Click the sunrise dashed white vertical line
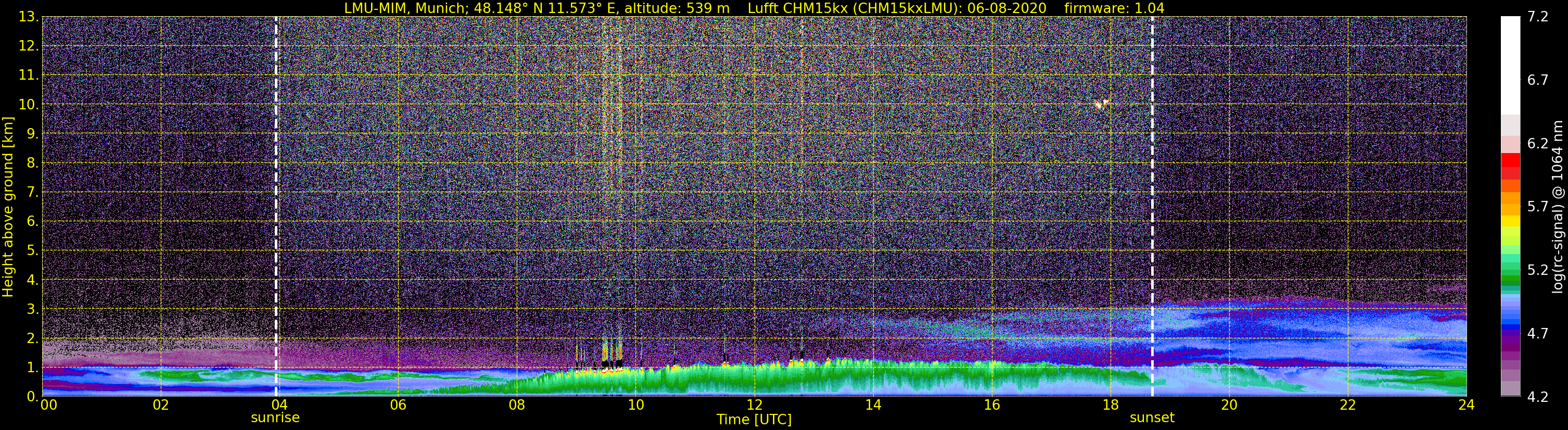Viewport: 1568px width, 430px height. click(x=276, y=207)
